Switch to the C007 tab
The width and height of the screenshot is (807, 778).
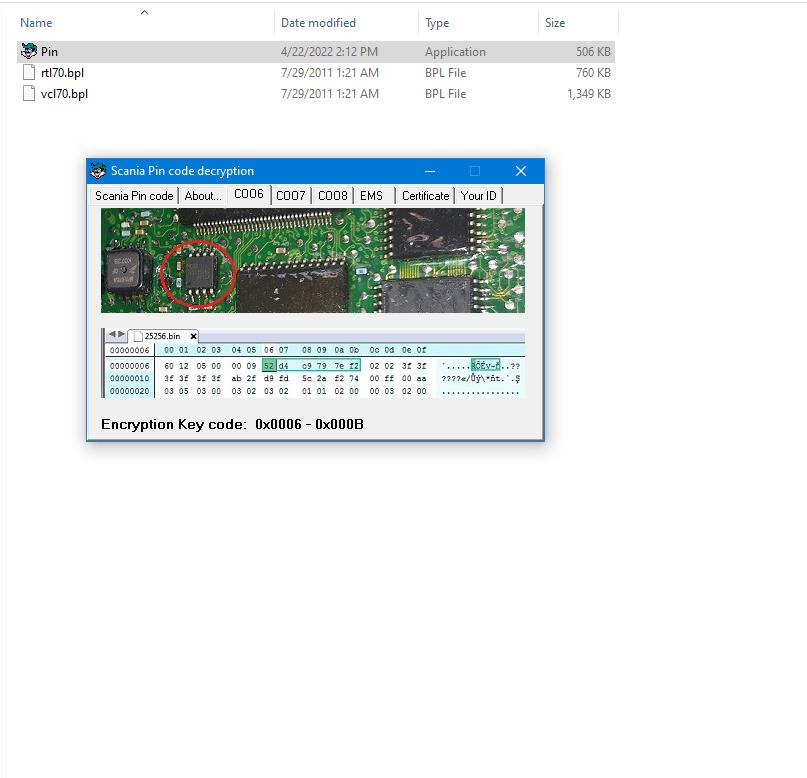[x=291, y=196]
